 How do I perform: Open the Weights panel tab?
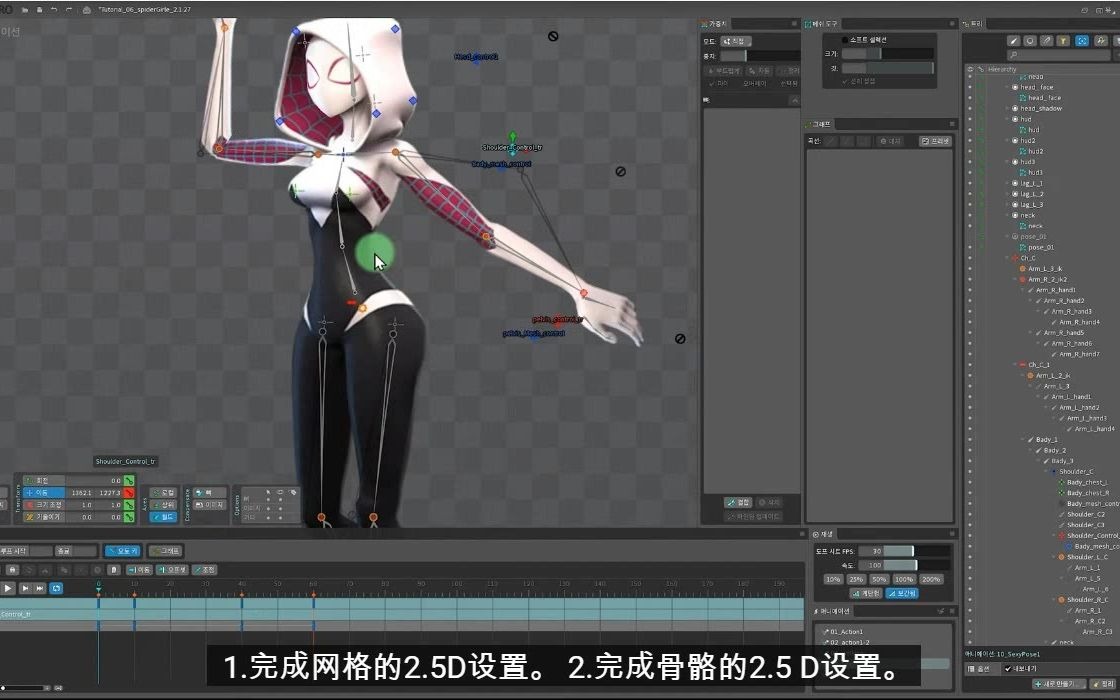[x=714, y=24]
